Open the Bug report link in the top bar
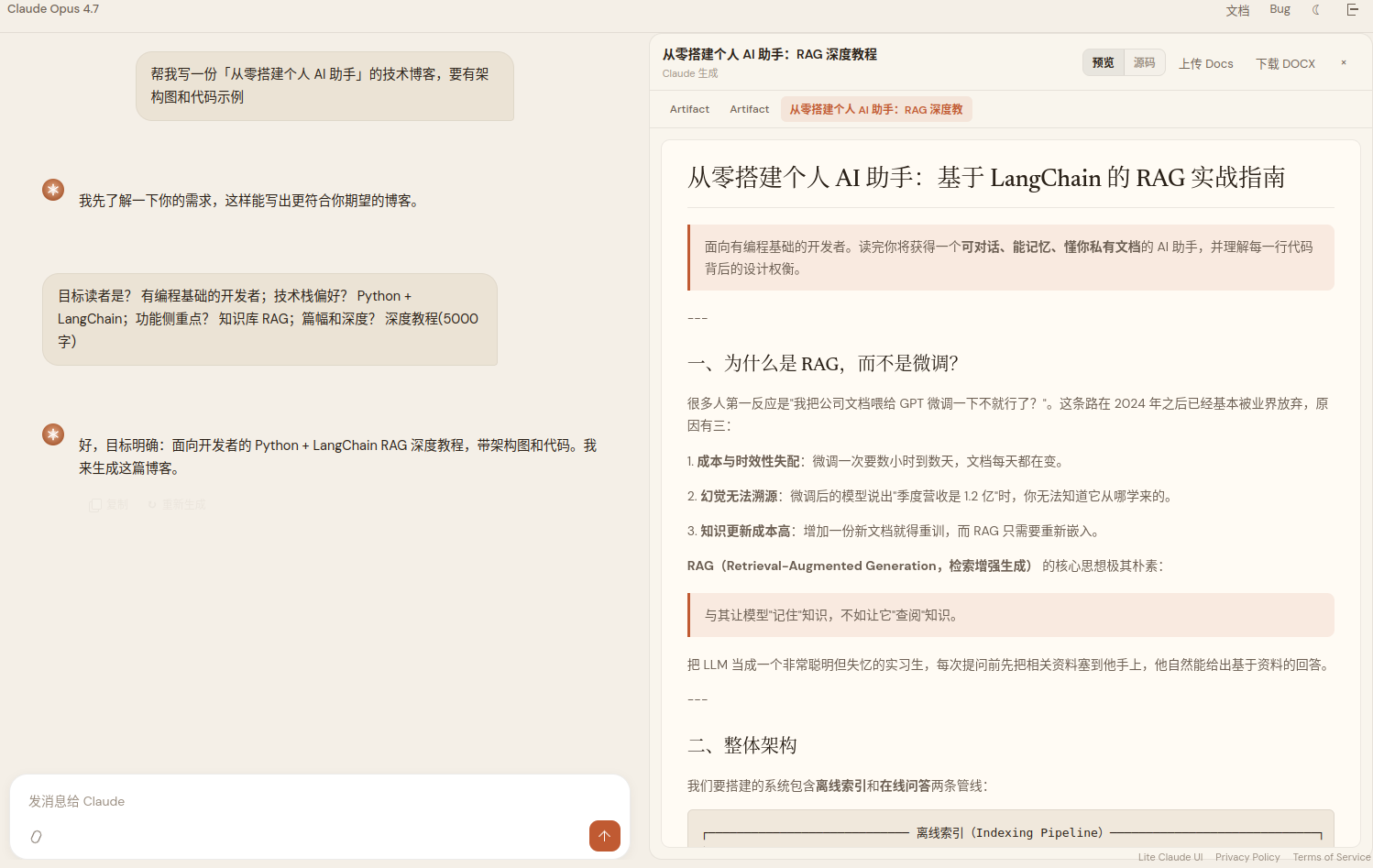The width and height of the screenshot is (1373, 868). [x=1280, y=9]
